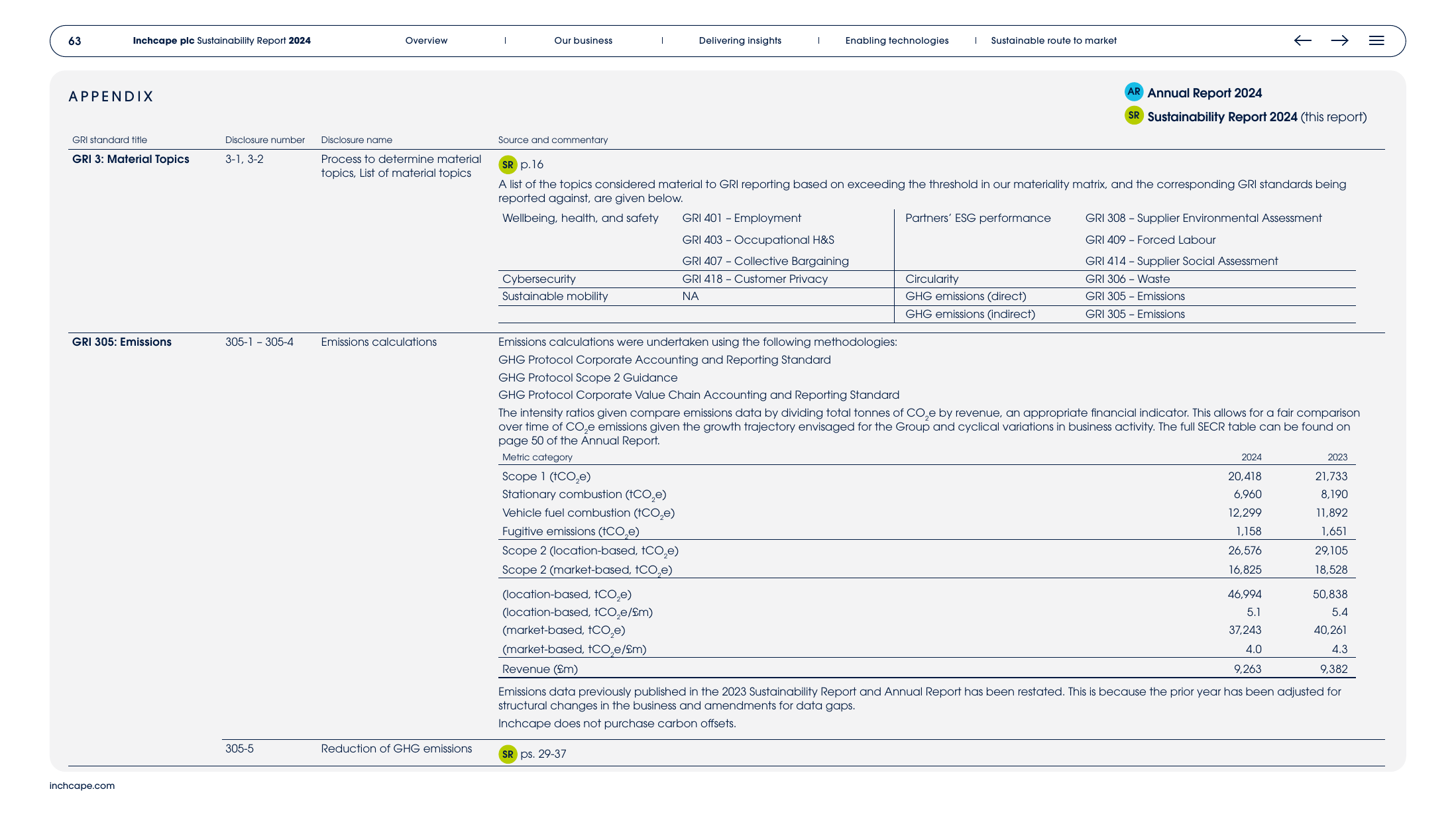
Task: Select GRI 401 – Employment entry
Action: (742, 218)
